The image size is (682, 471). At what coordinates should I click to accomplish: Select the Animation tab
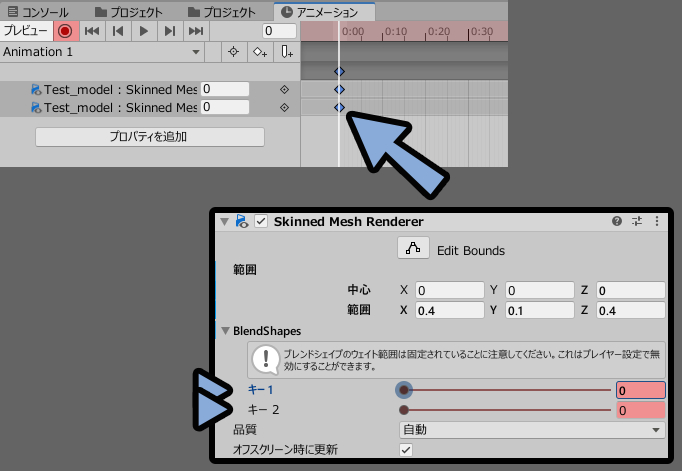[x=324, y=12]
